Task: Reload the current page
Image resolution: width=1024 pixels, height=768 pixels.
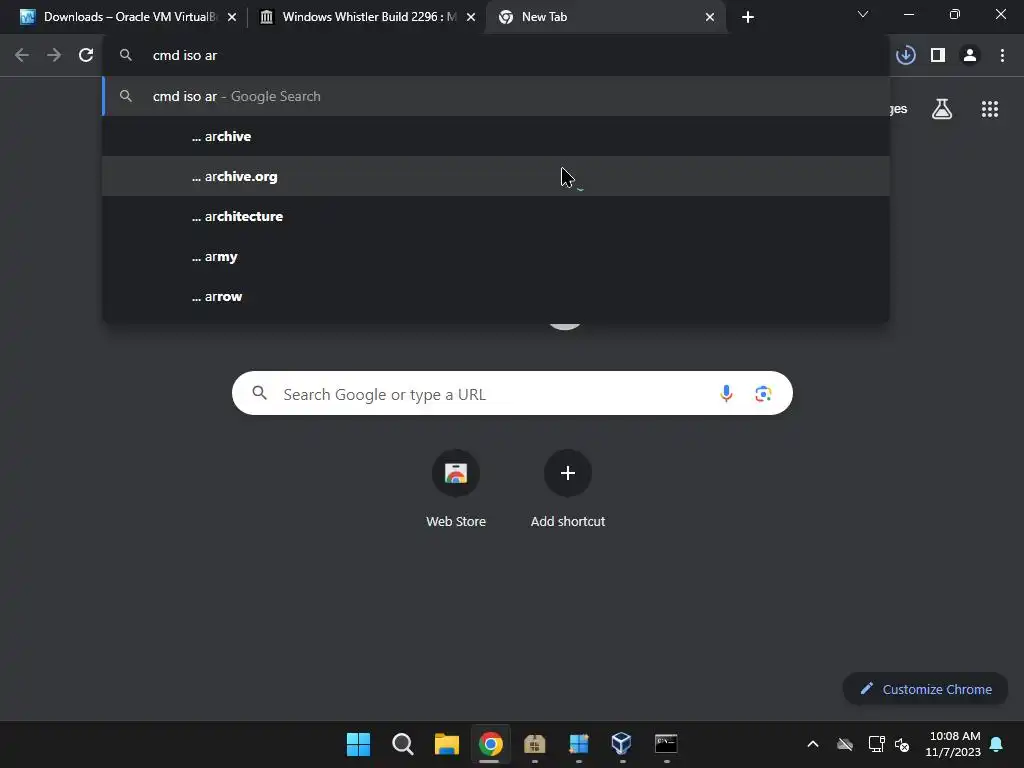Action: [x=86, y=56]
